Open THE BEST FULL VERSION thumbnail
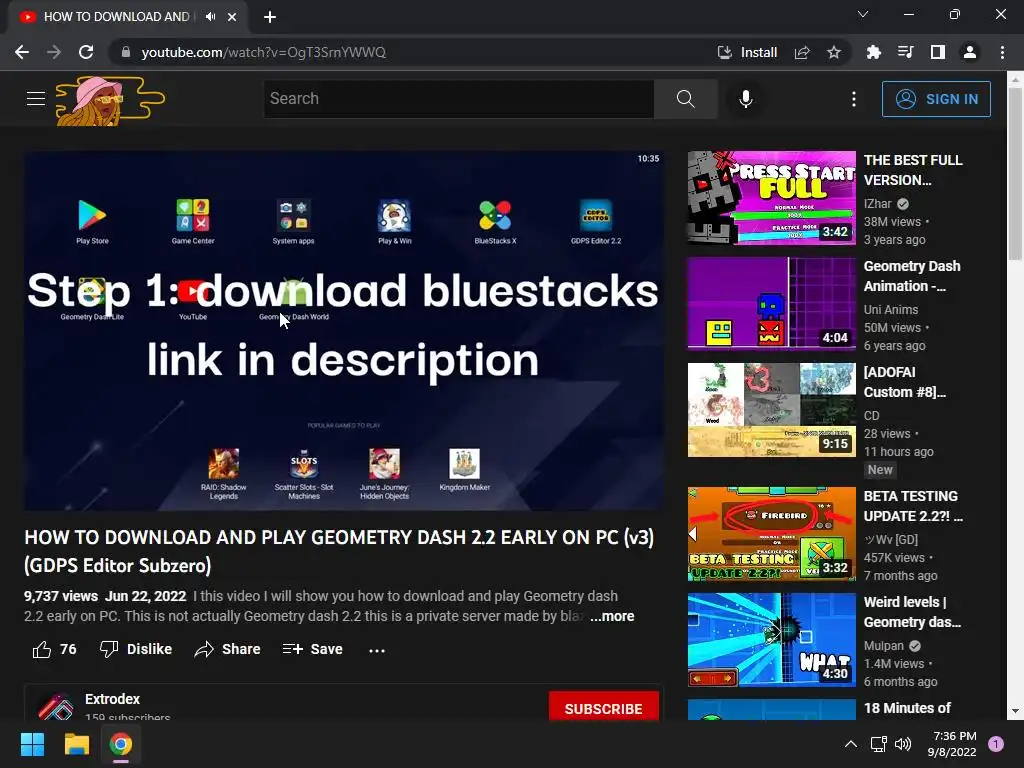 [771, 198]
